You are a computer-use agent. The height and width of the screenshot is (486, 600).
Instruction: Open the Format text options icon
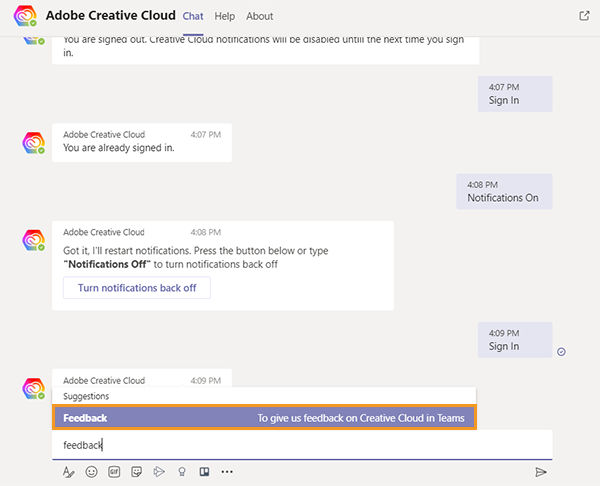pyautogui.click(x=69, y=471)
